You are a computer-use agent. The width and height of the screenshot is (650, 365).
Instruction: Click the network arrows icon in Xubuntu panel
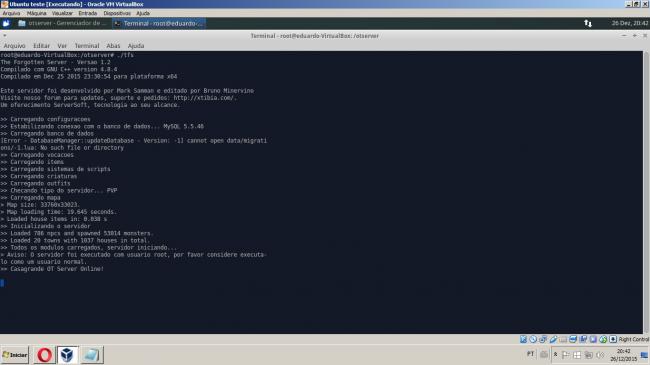588,23
